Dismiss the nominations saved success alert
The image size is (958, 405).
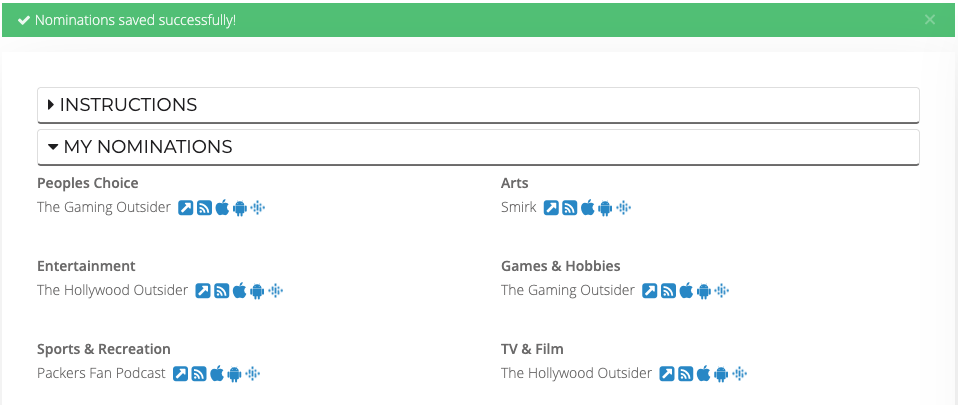click(930, 20)
